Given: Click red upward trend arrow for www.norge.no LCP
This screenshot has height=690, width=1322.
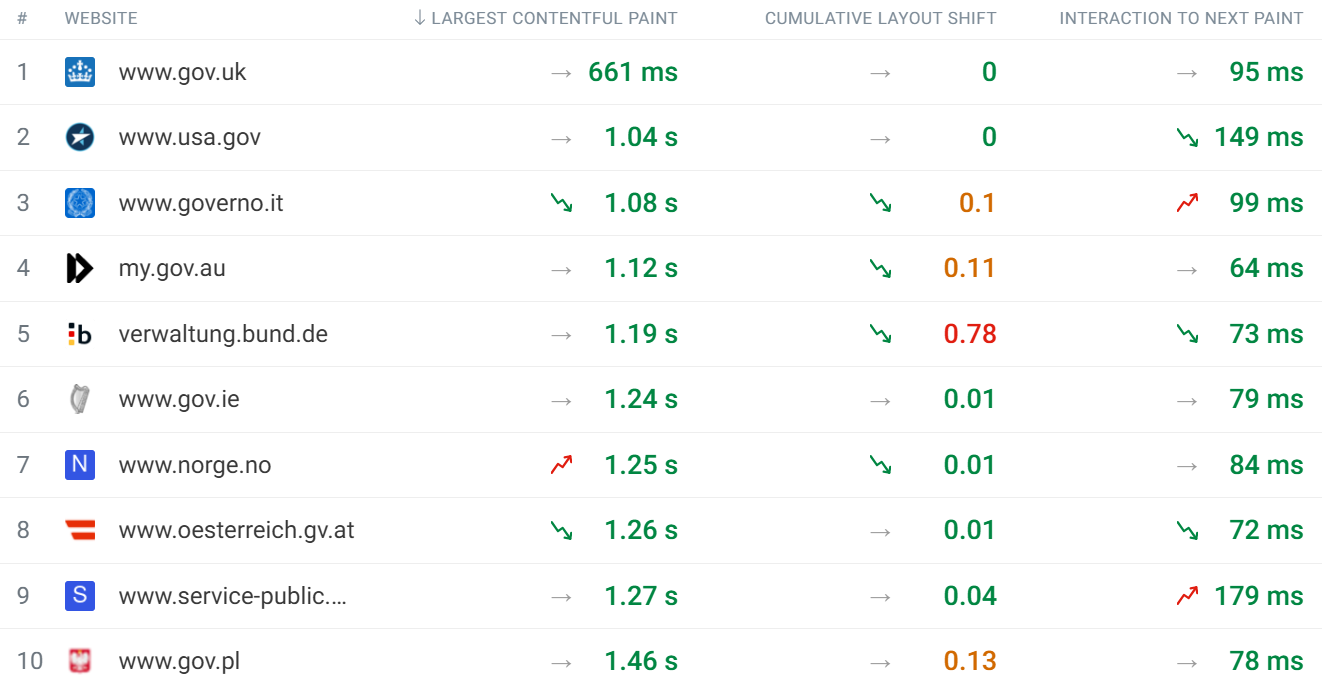Looking at the screenshot, I should tap(561, 465).
